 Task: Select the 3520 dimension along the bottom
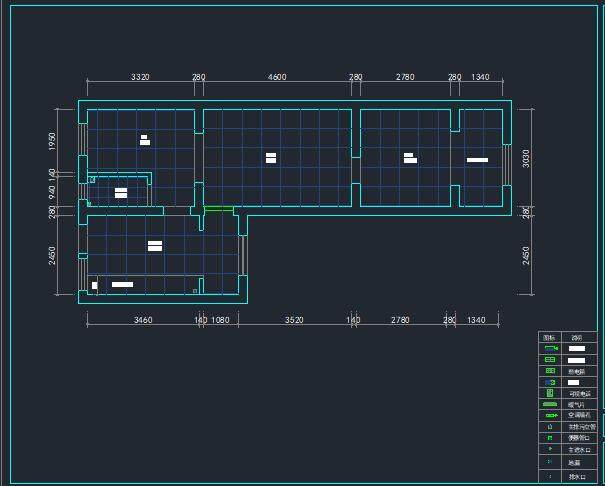pos(293,320)
